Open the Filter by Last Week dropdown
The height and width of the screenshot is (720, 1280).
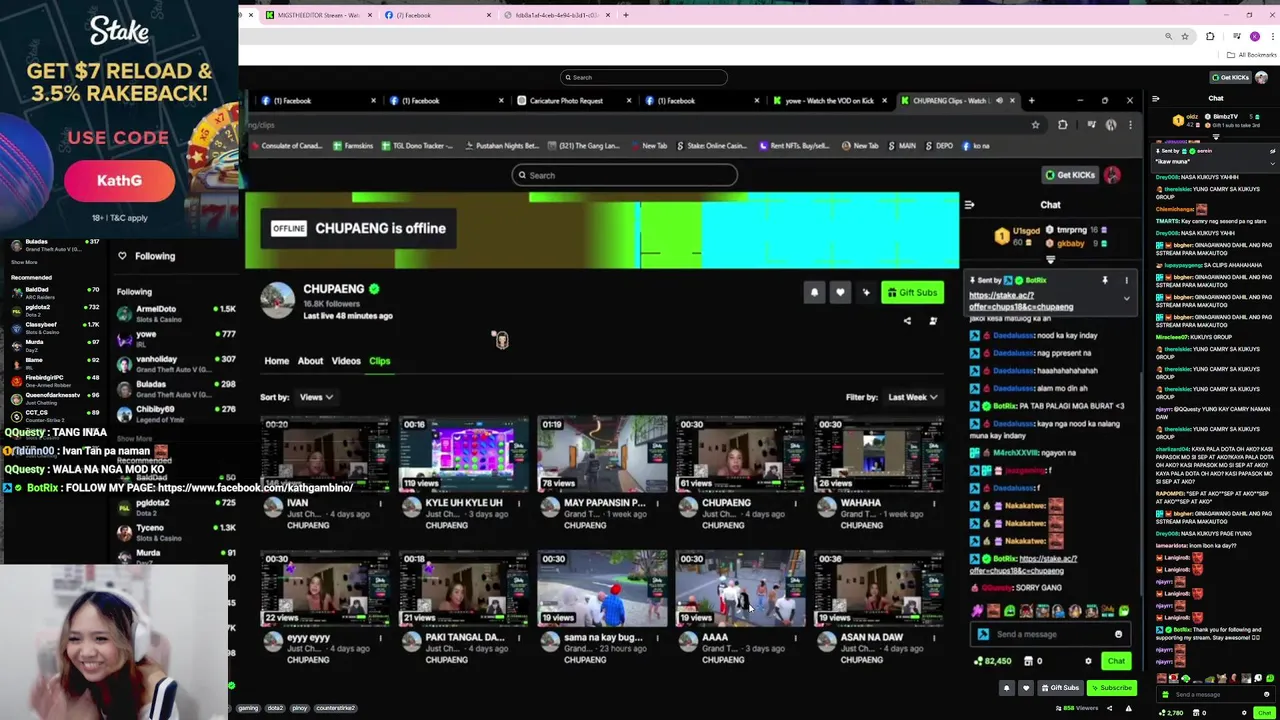[913, 397]
